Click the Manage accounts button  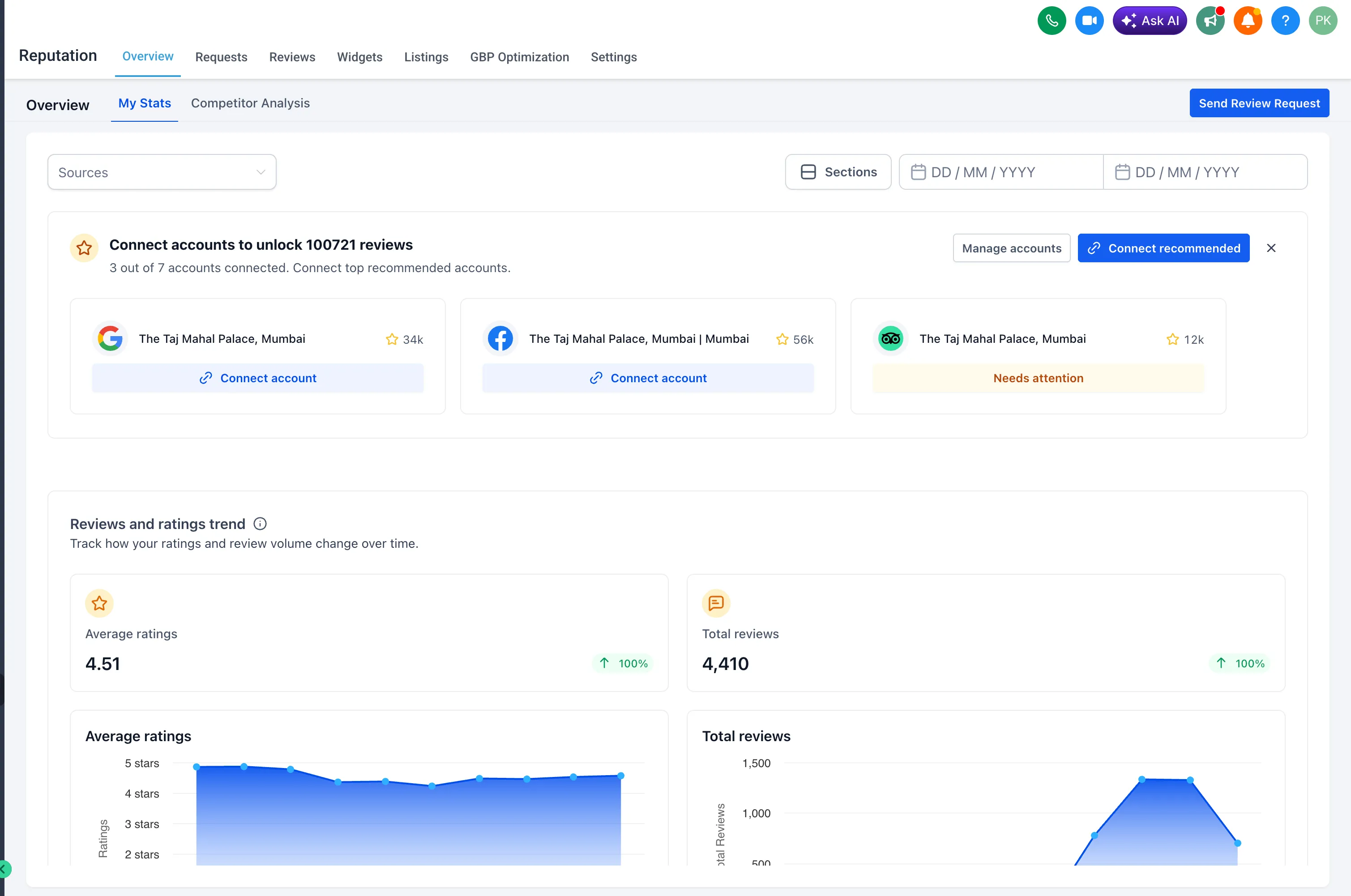pyautogui.click(x=1011, y=248)
